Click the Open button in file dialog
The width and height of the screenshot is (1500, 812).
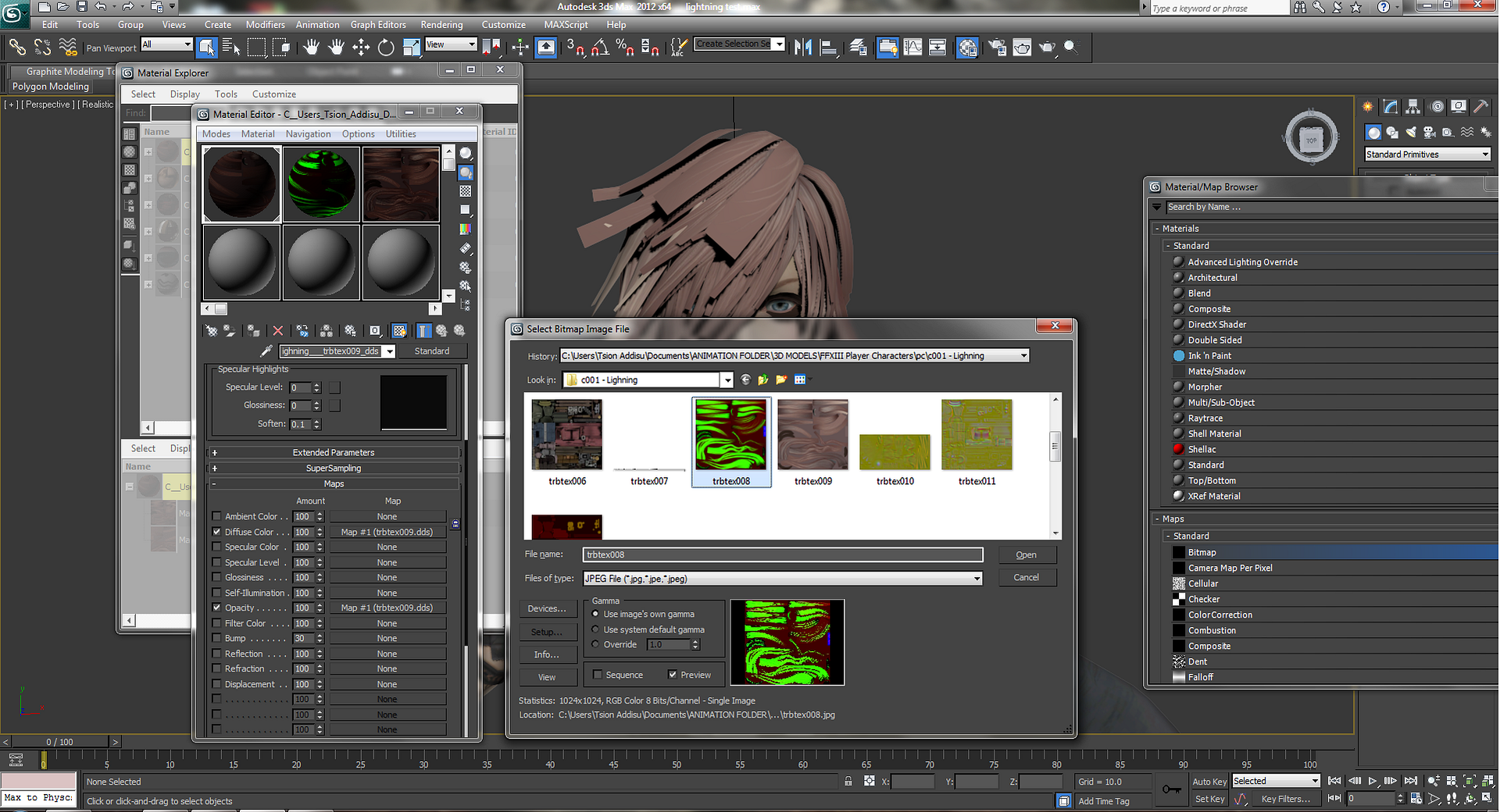[1026, 555]
